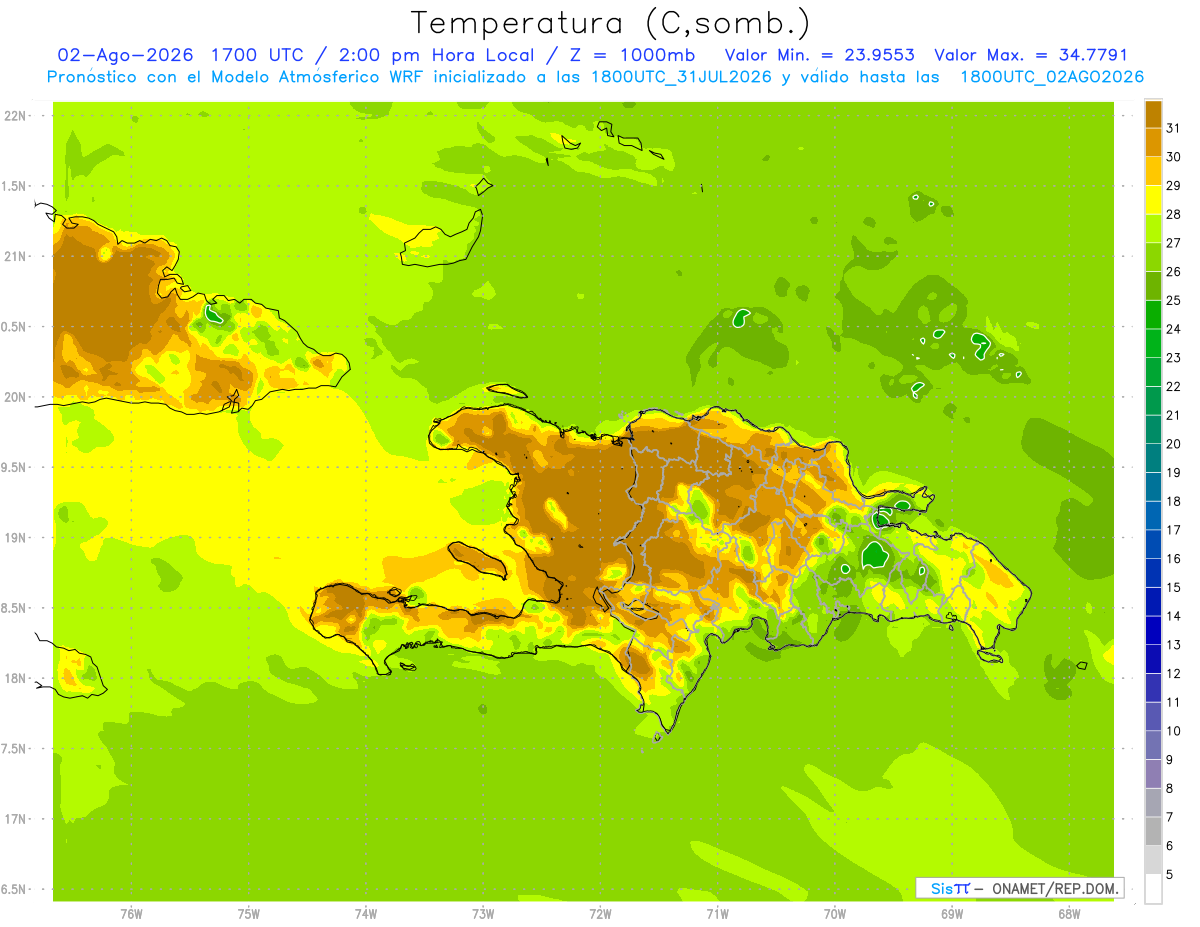Click the "21N" latitude axis label
Screen dimensions: 1200x927
pos(15,256)
